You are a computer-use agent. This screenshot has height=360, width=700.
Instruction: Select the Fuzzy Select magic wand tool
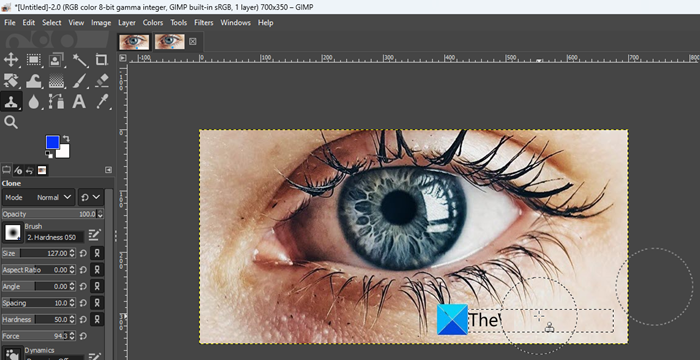coord(79,60)
